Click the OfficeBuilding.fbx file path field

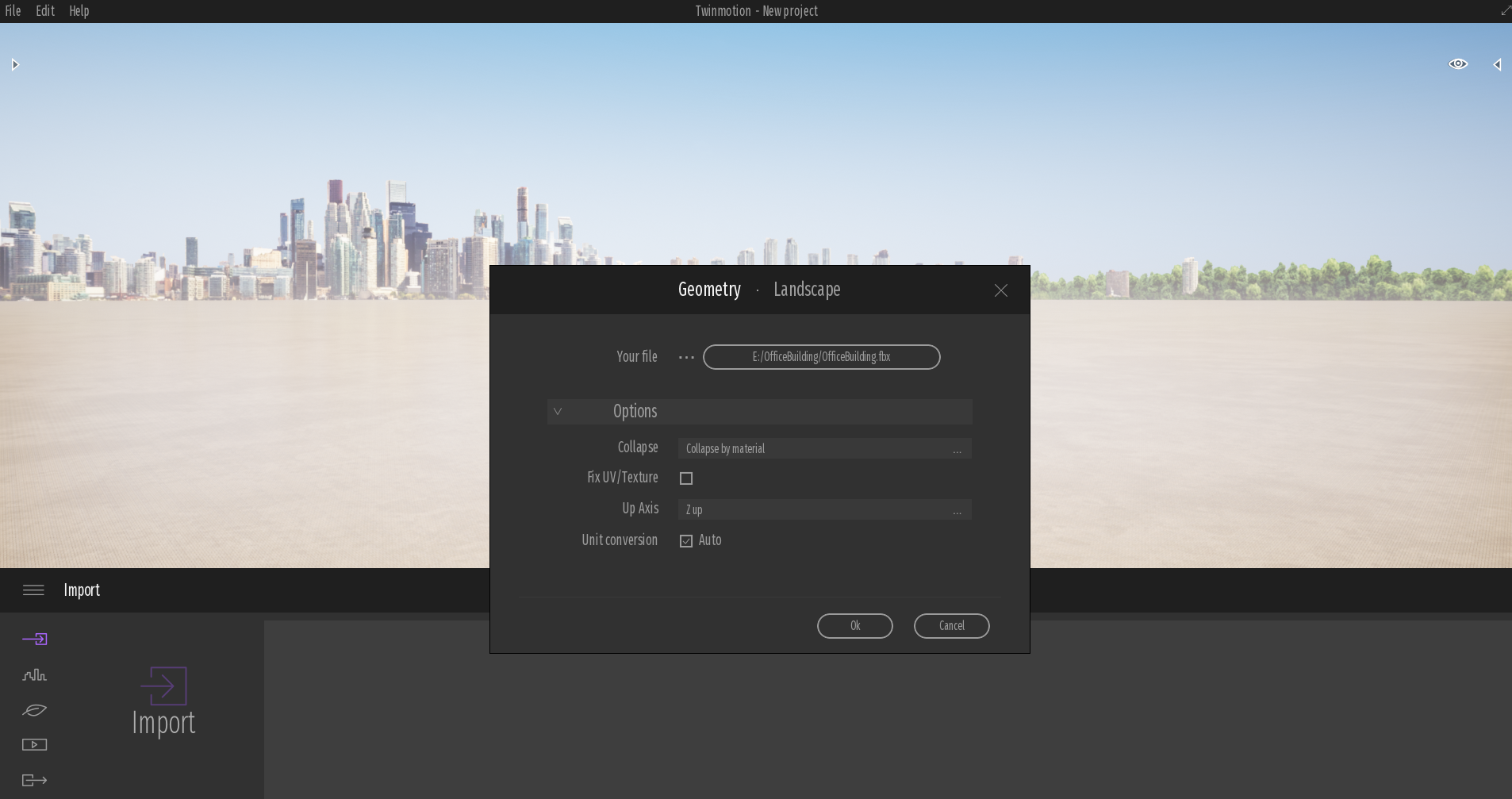(821, 357)
